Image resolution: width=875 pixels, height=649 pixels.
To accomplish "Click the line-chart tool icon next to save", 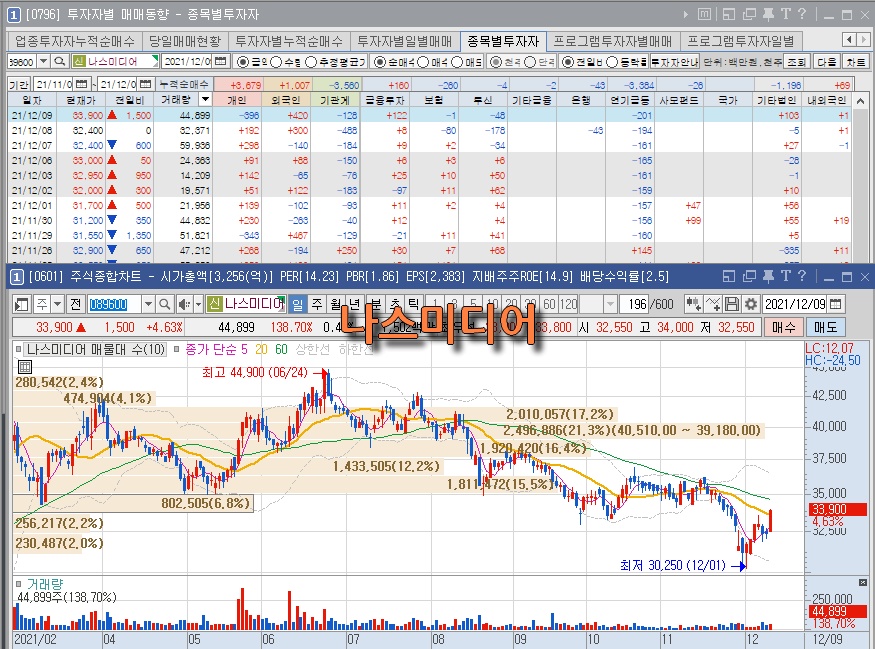I will (713, 304).
